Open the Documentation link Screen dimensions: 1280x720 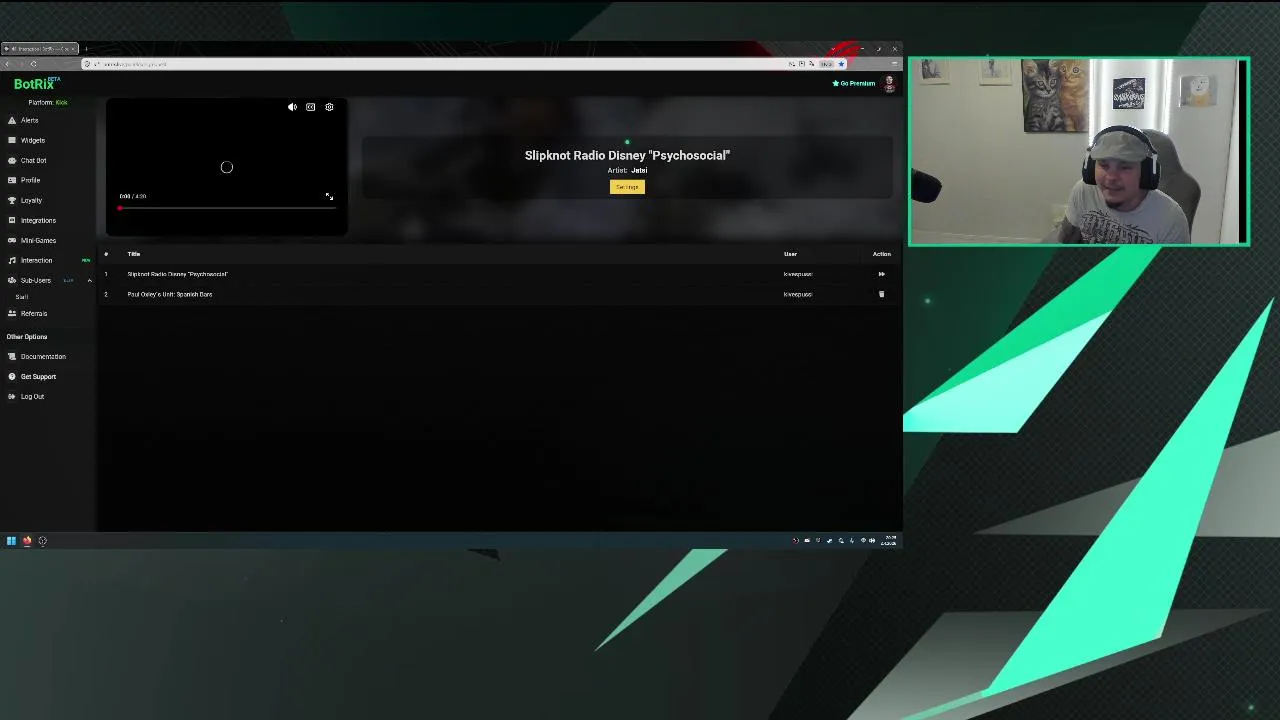(43, 356)
